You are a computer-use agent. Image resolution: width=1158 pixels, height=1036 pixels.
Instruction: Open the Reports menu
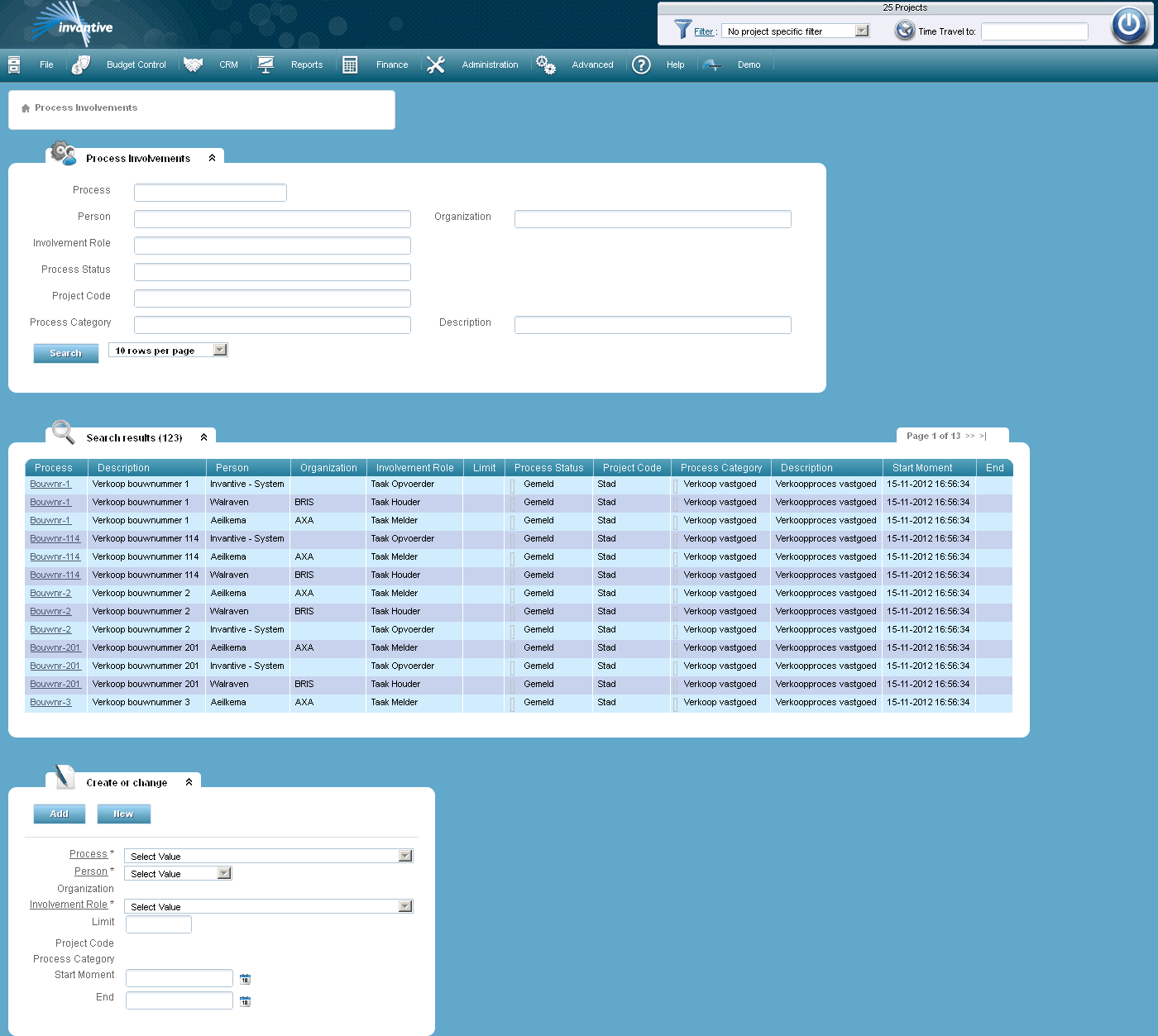point(307,64)
